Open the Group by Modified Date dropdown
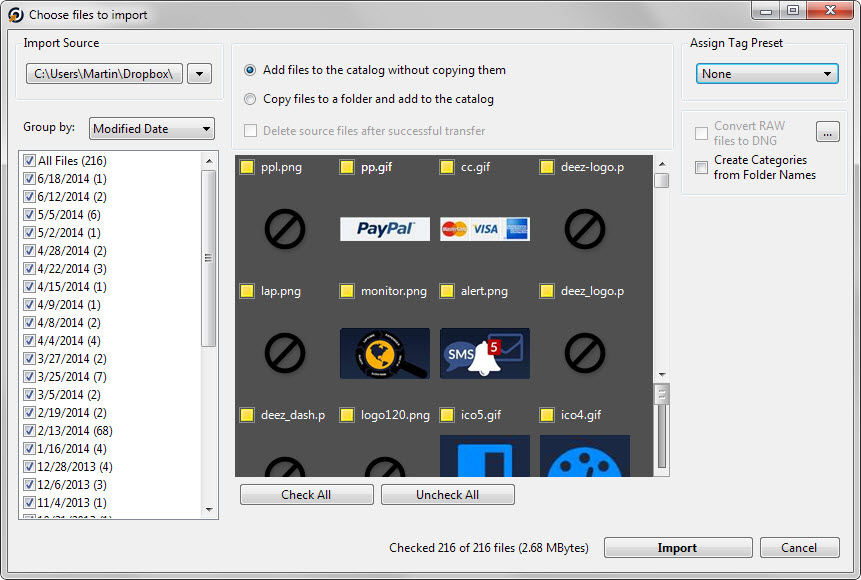The height and width of the screenshot is (580, 861). click(x=152, y=129)
